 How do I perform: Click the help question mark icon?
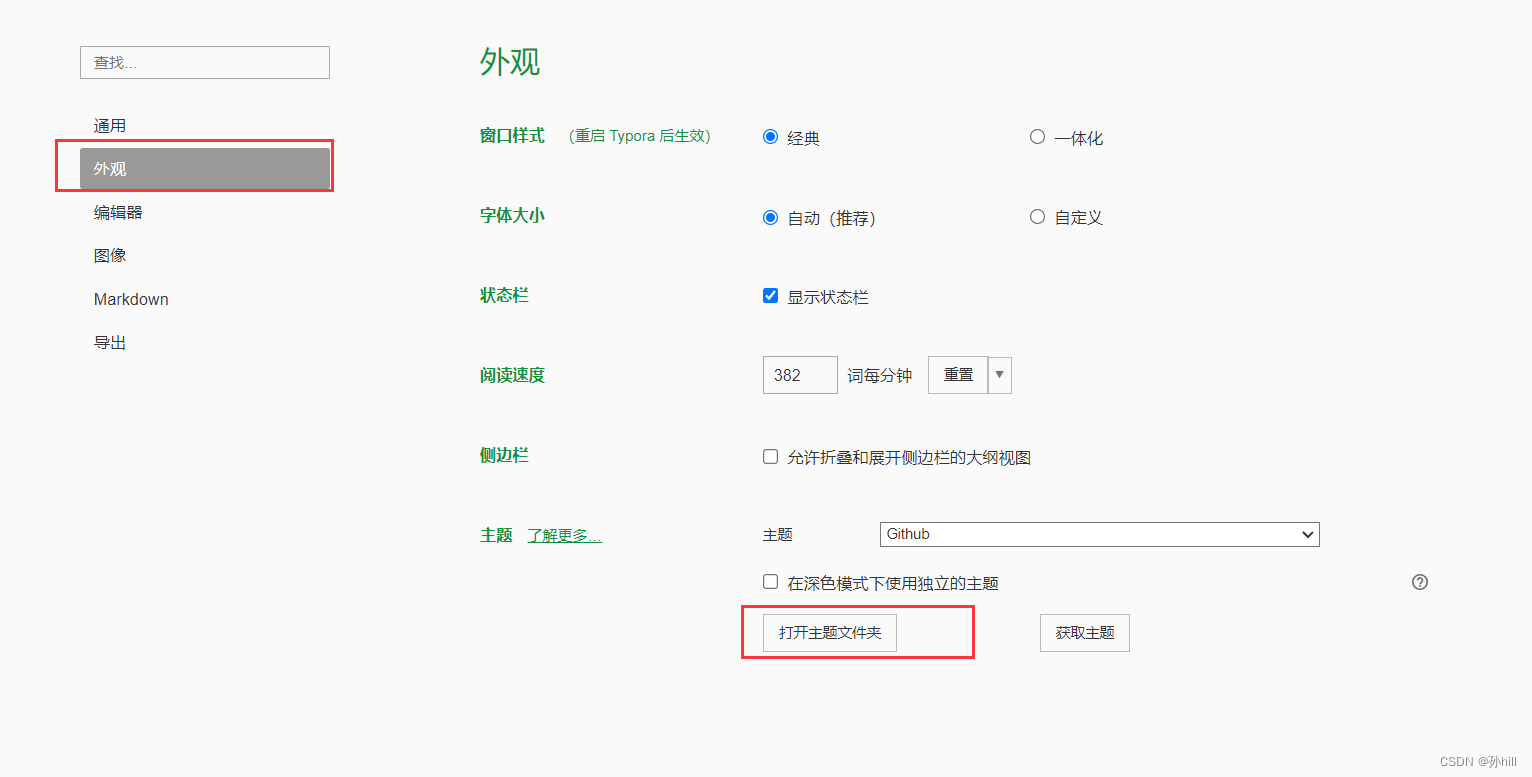(x=1419, y=582)
